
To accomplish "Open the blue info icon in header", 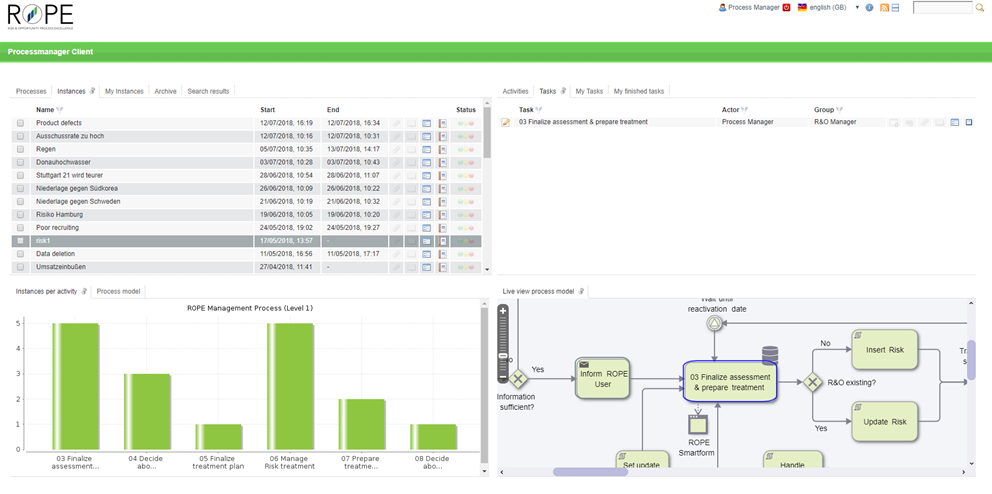I will coord(869,8).
